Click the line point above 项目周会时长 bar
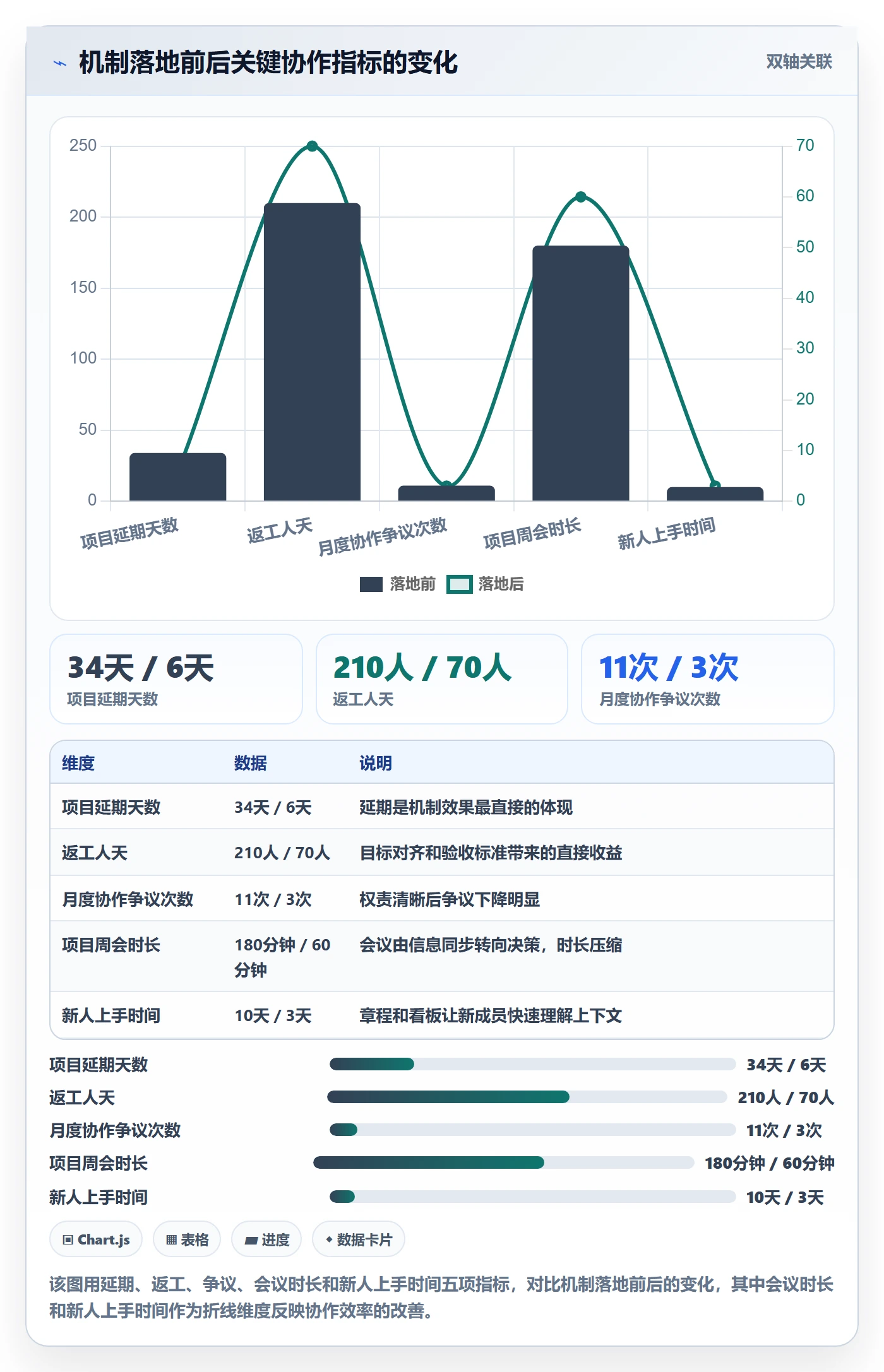This screenshot has height=1372, width=884. click(581, 197)
